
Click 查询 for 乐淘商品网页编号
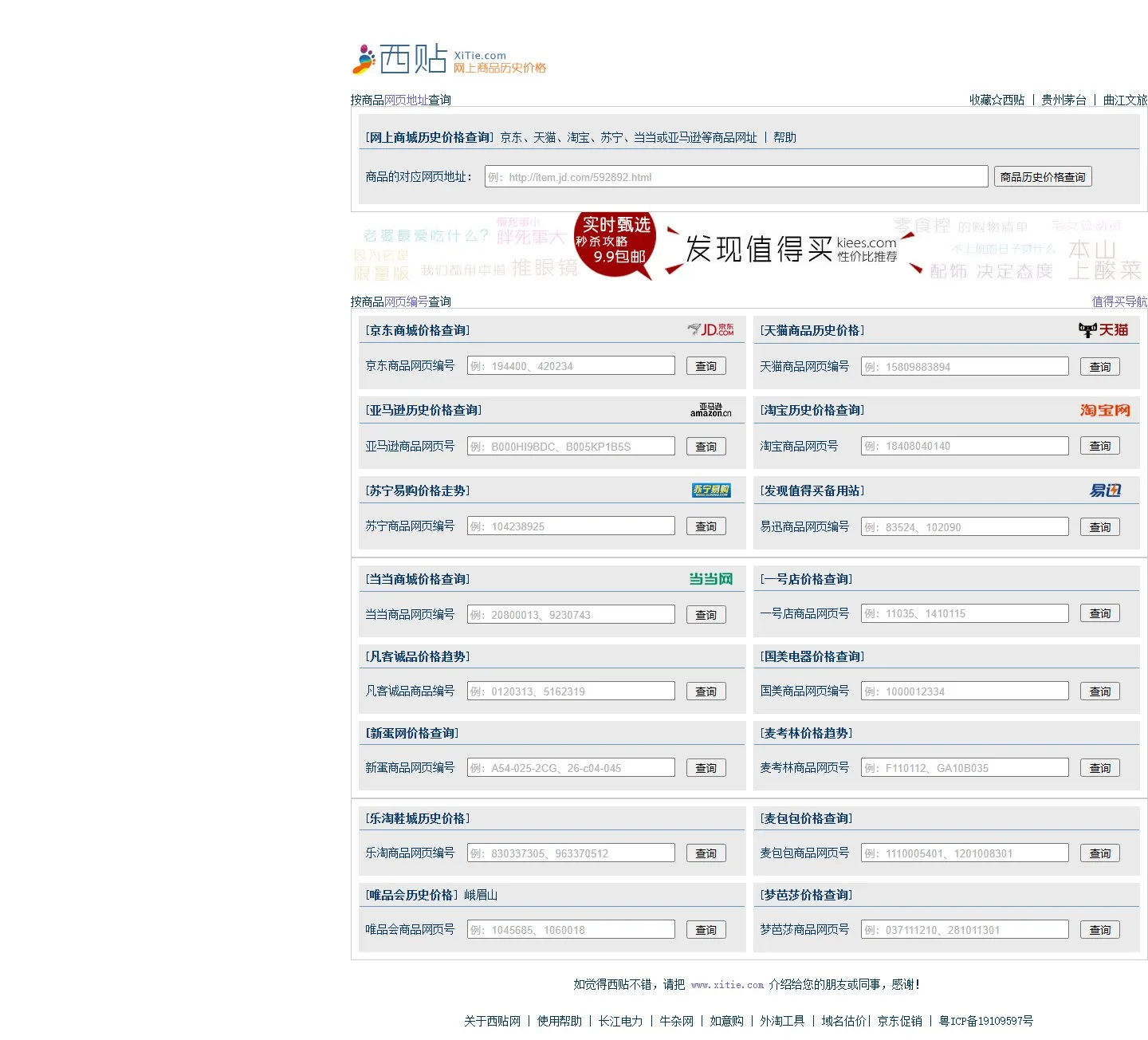[x=706, y=853]
